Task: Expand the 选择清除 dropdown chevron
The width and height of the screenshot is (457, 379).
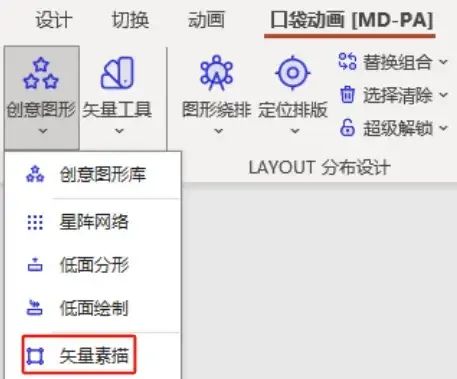Action: (x=443, y=95)
